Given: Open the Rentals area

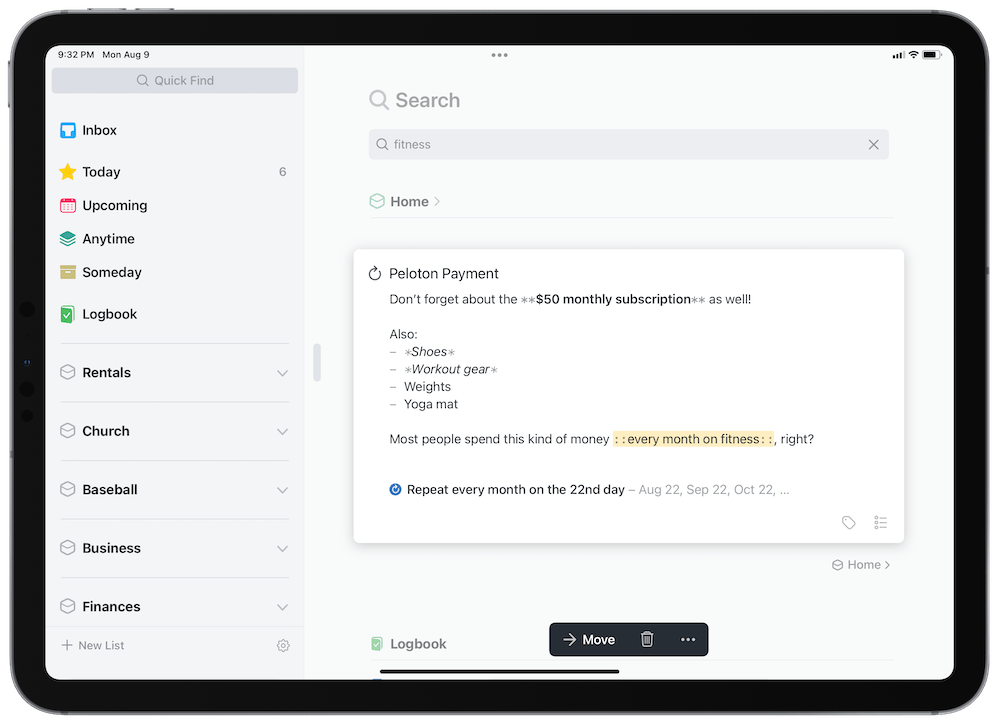Looking at the screenshot, I should coord(107,372).
